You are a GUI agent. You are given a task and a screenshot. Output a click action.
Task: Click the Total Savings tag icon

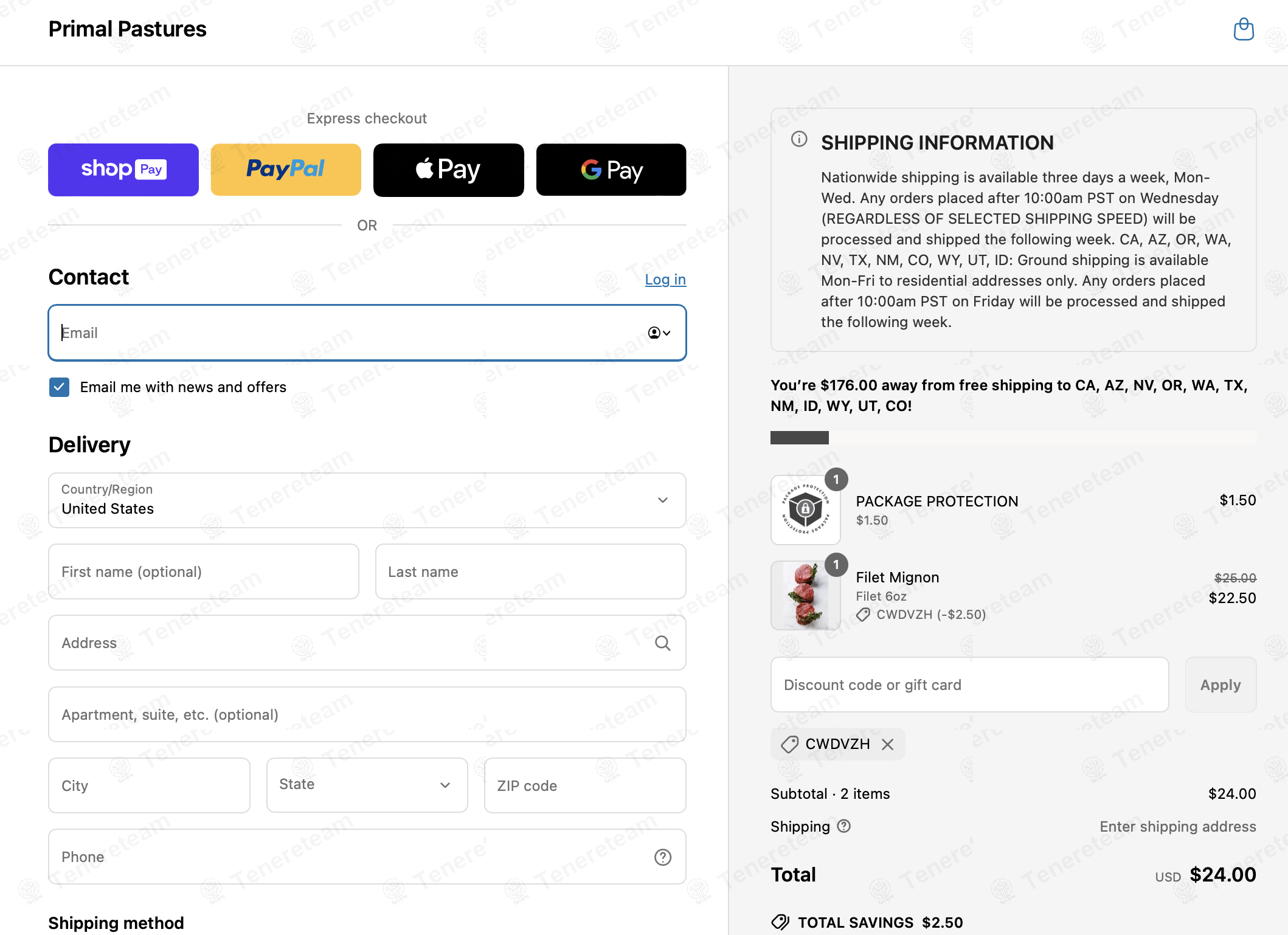point(780,922)
